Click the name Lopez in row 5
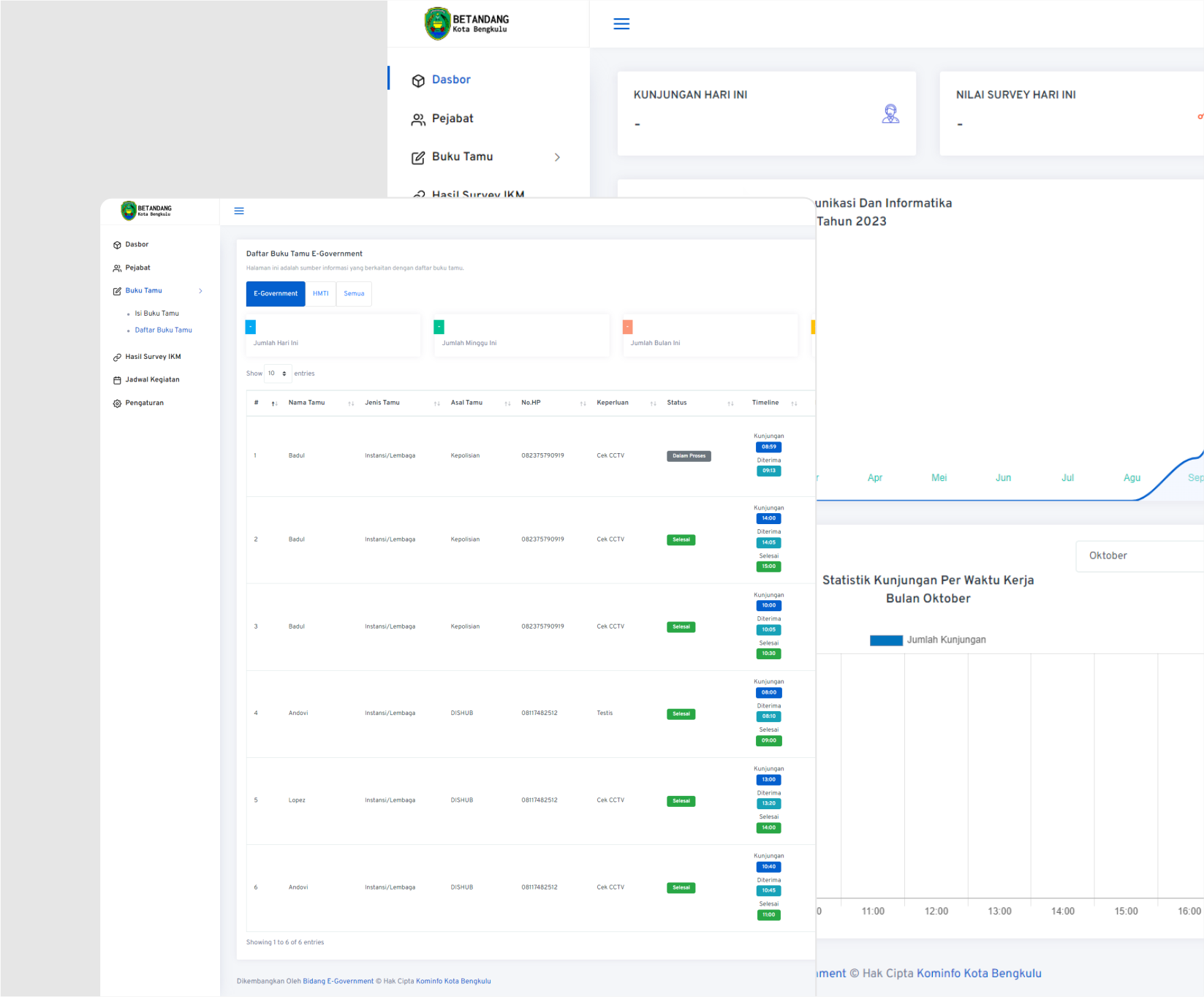 pos(297,800)
